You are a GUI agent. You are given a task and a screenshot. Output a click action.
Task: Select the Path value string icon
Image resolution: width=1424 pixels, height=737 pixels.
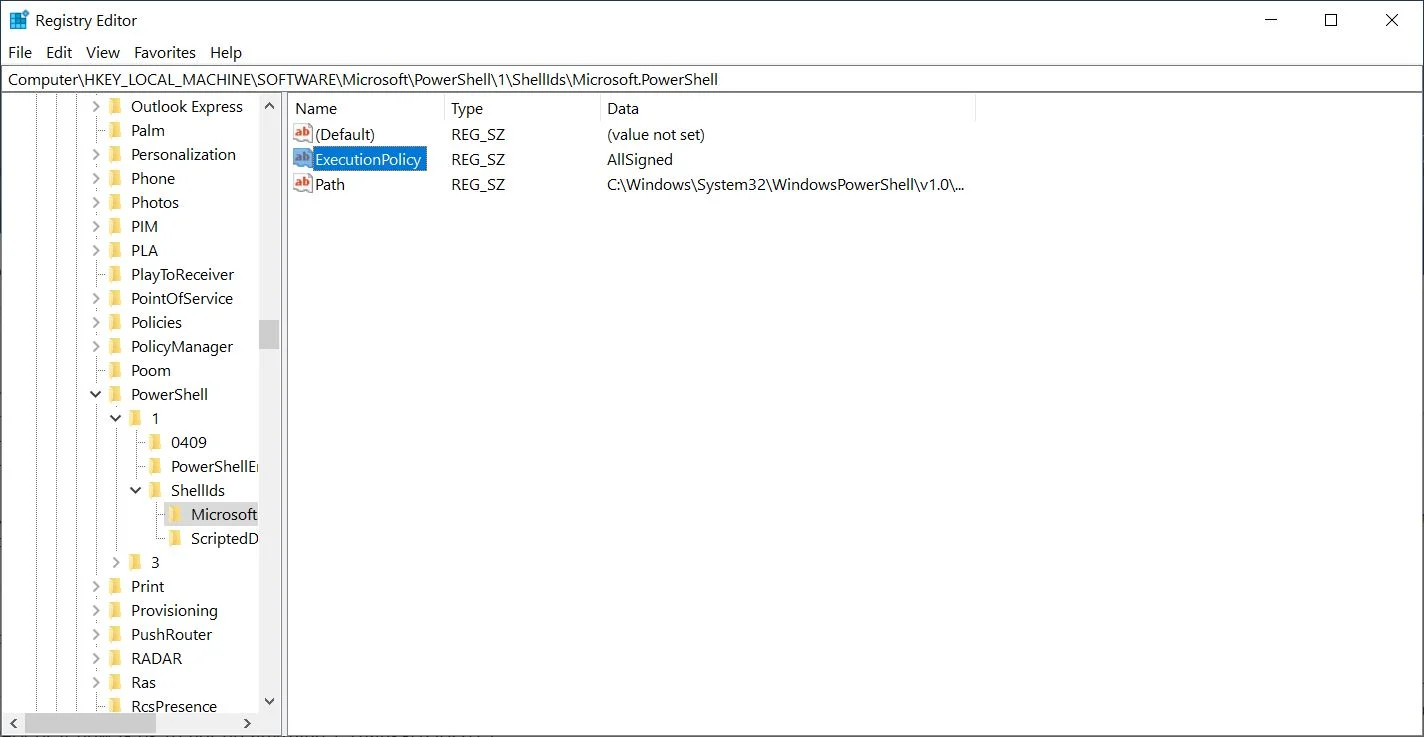(303, 184)
